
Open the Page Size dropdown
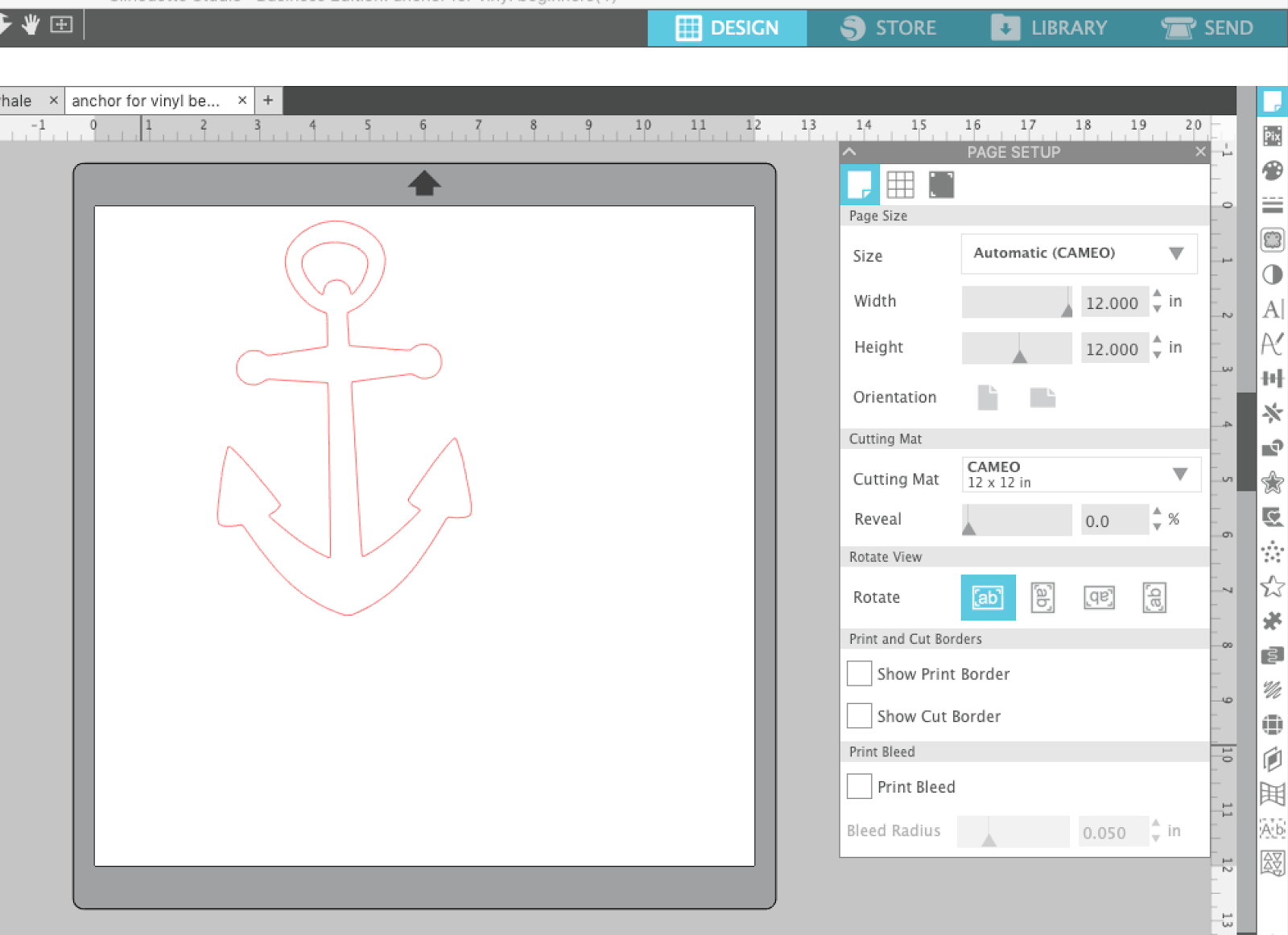tap(1079, 253)
